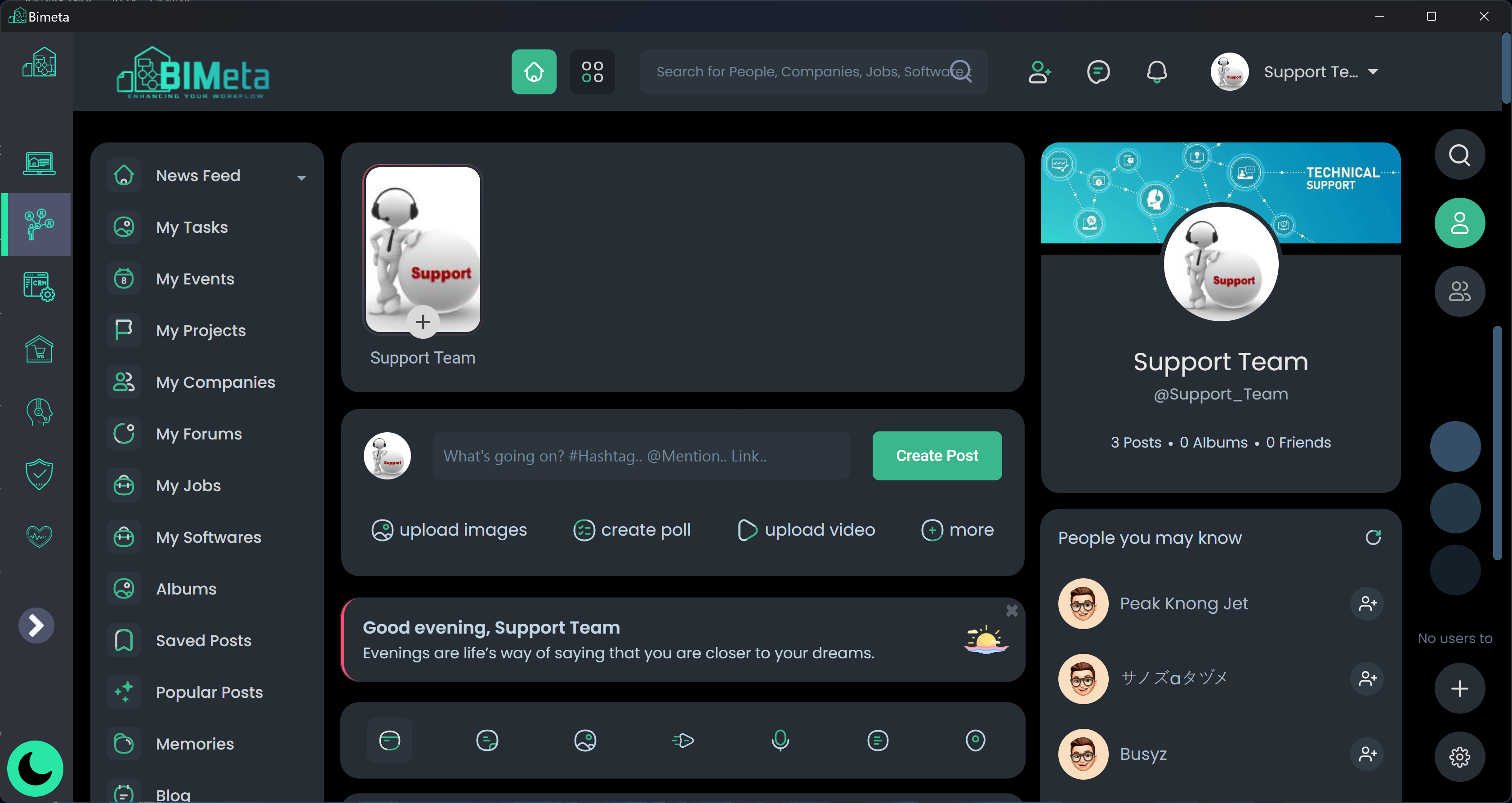Select the files document filter tab
The height and width of the screenshot is (803, 1512).
click(x=878, y=740)
